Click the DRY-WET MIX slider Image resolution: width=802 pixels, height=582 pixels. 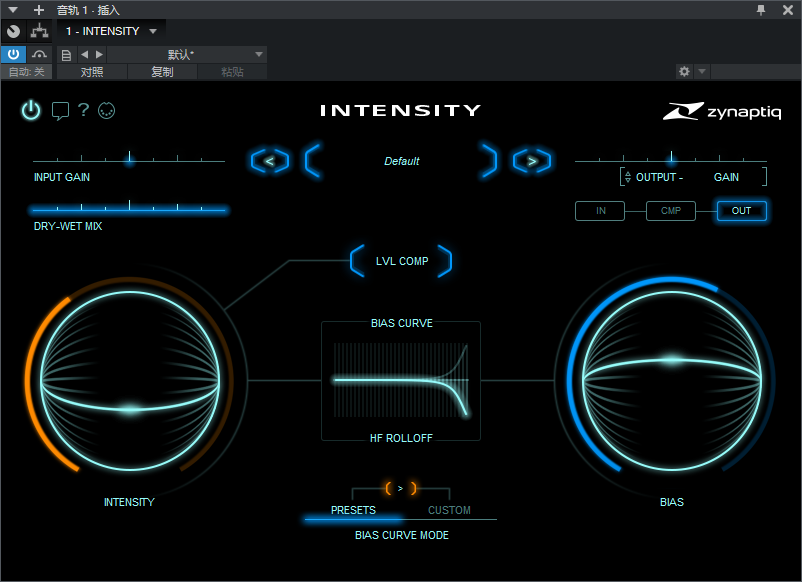tap(129, 208)
